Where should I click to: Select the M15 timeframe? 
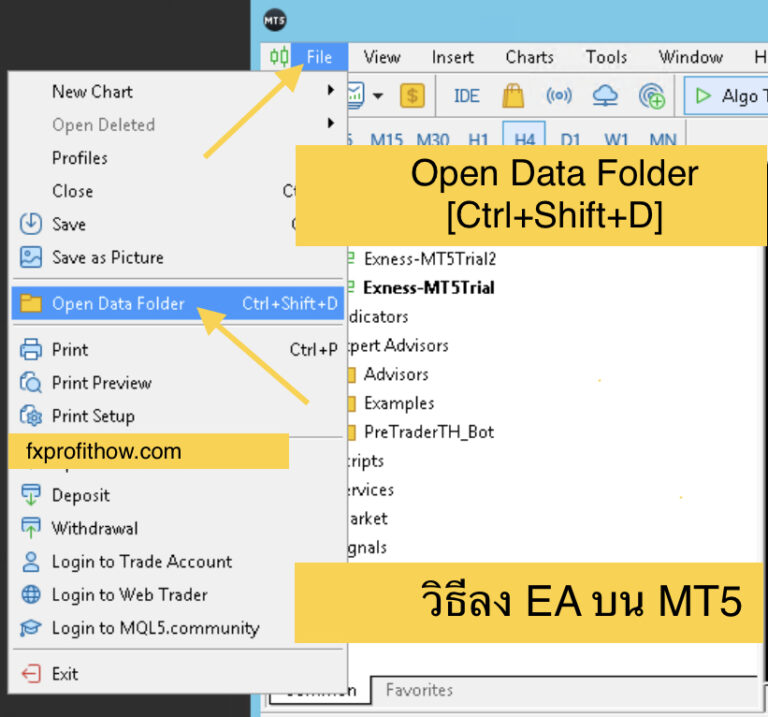(x=387, y=140)
